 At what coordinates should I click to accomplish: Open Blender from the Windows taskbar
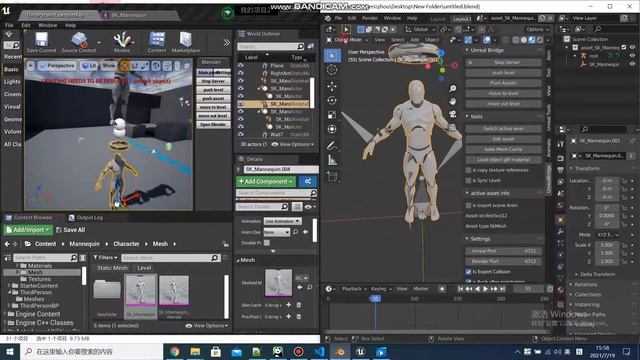(340, 351)
